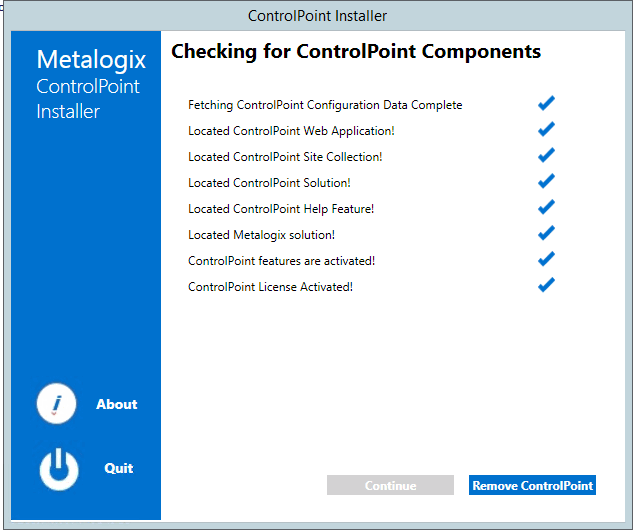This screenshot has width=633, height=530.
Task: Click the Located ControlPoint Web Application text
Action: click(291, 131)
